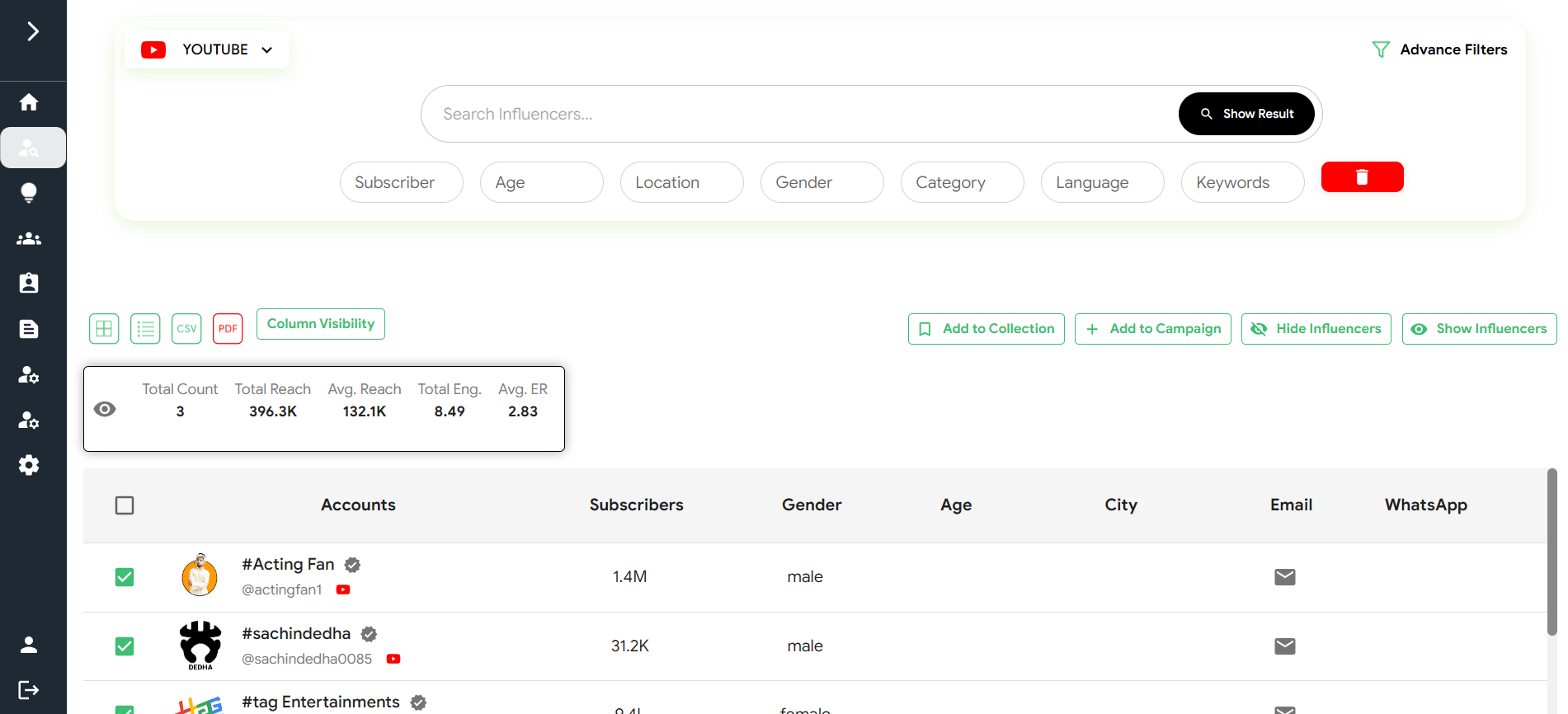Click the red trash clear-filters button
1568x714 pixels.
coord(1362,177)
